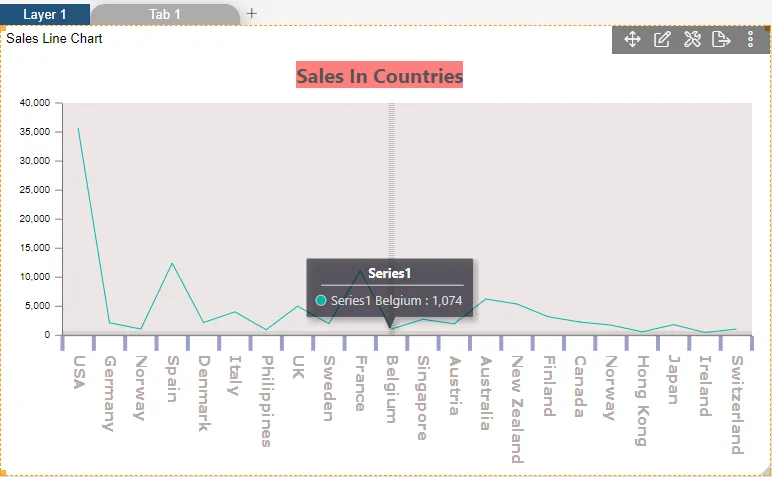Click the Series1 tooltip header
The image size is (772, 477).
389,273
